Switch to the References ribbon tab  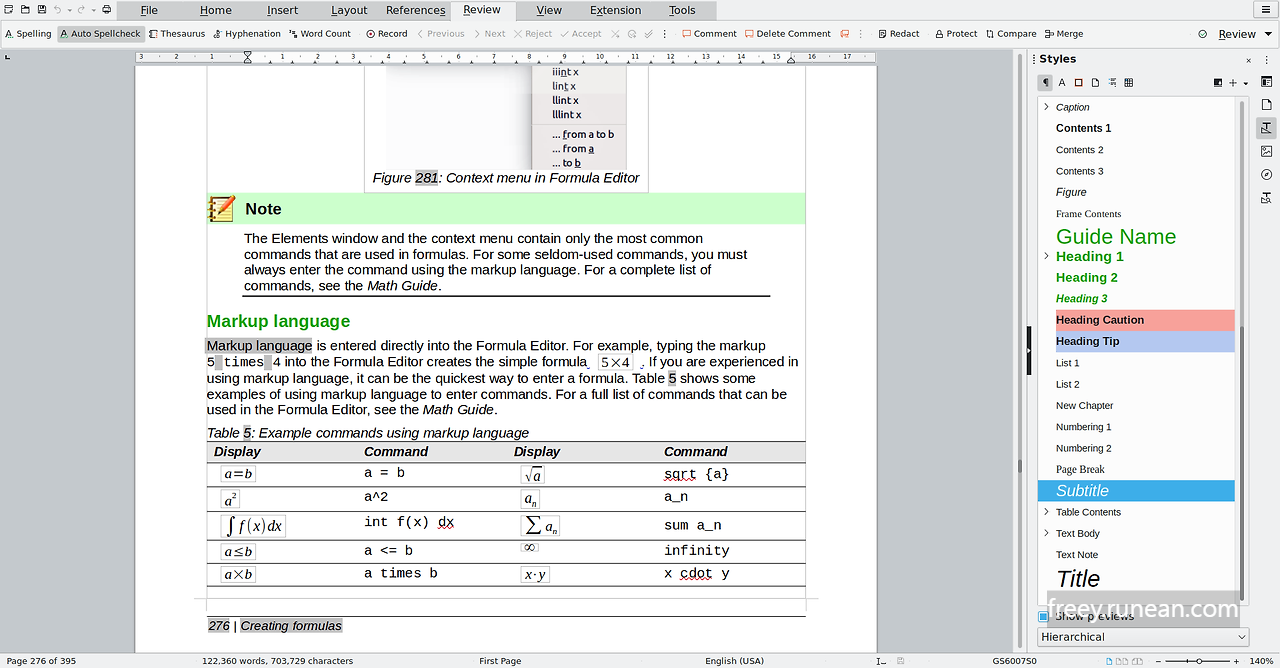point(414,10)
